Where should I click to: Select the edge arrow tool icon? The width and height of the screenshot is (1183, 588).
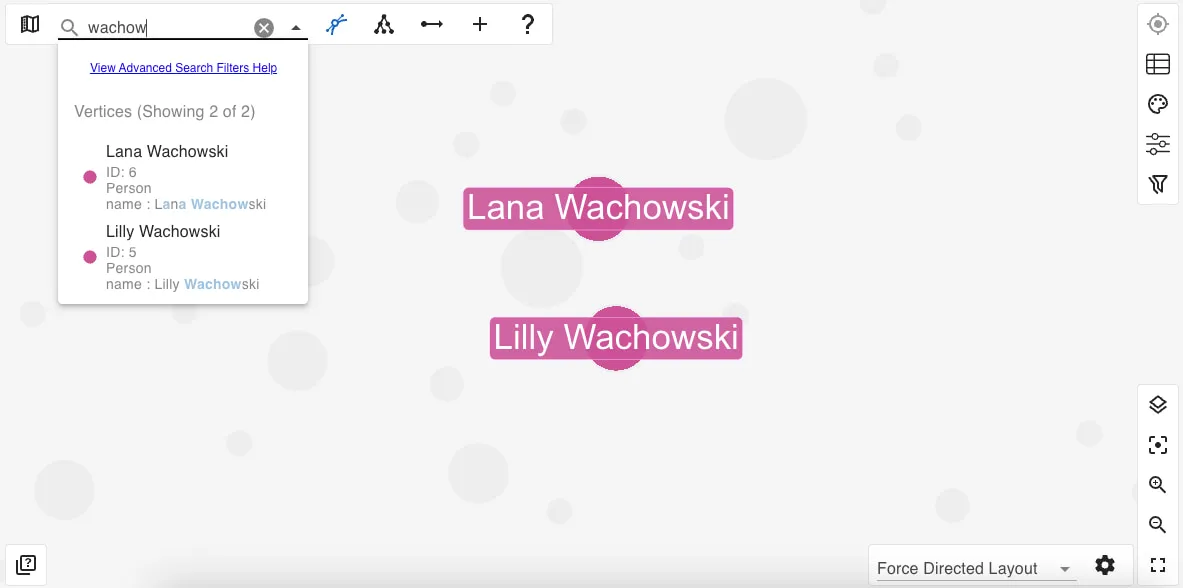[432, 25]
